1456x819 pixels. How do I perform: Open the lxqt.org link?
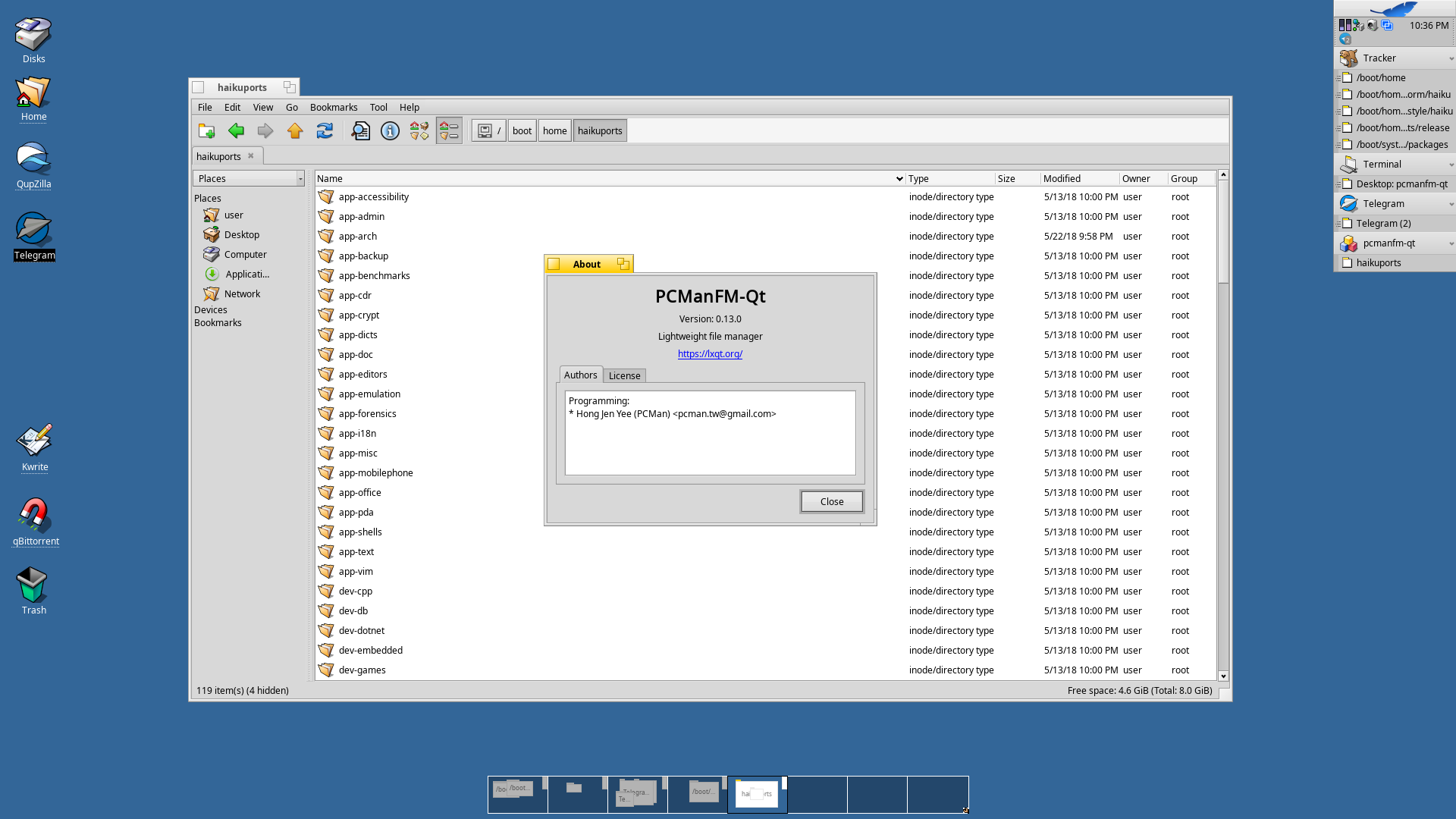[710, 353]
